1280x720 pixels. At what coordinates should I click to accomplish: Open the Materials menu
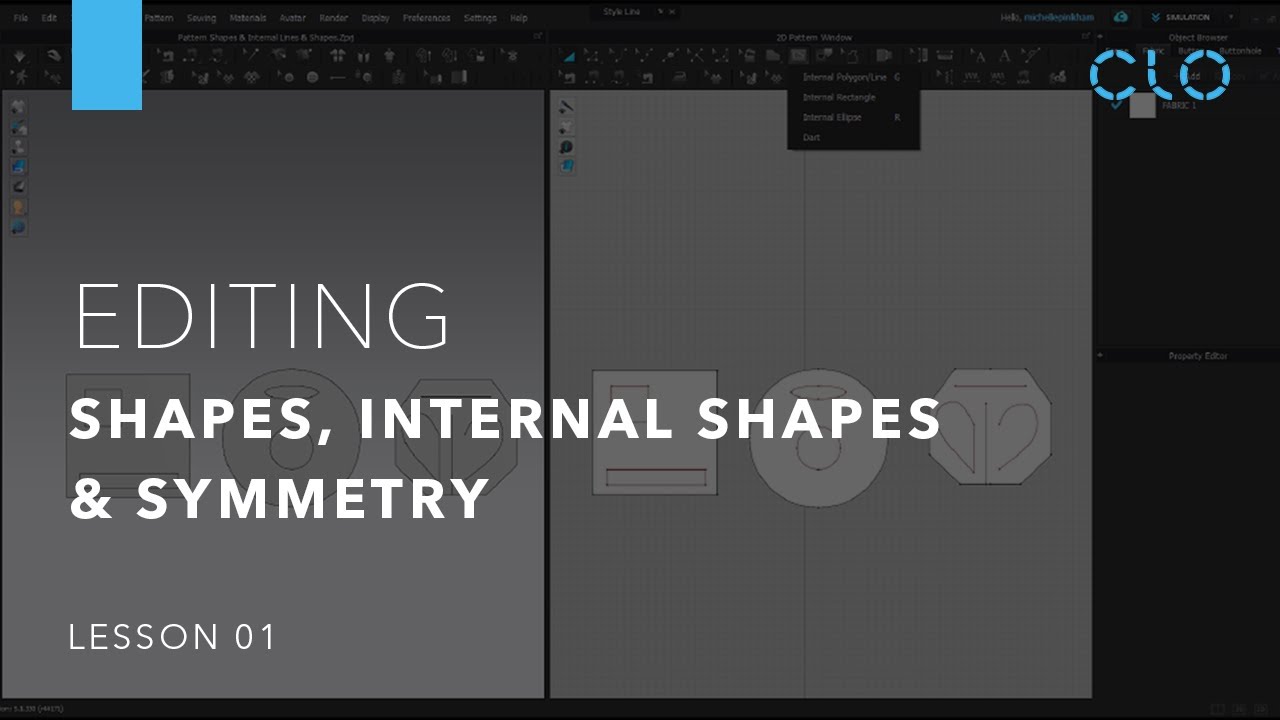(247, 18)
